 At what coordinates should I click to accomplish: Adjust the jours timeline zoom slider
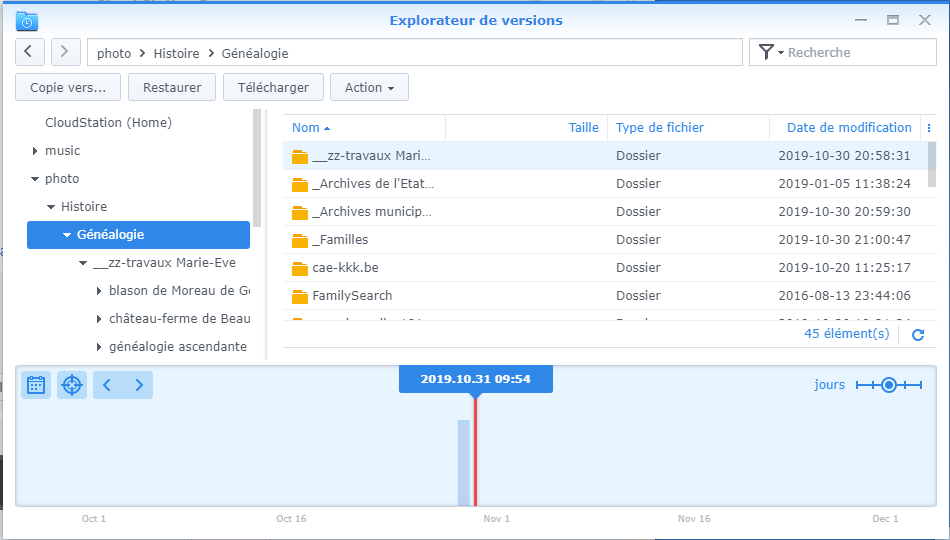(x=889, y=385)
